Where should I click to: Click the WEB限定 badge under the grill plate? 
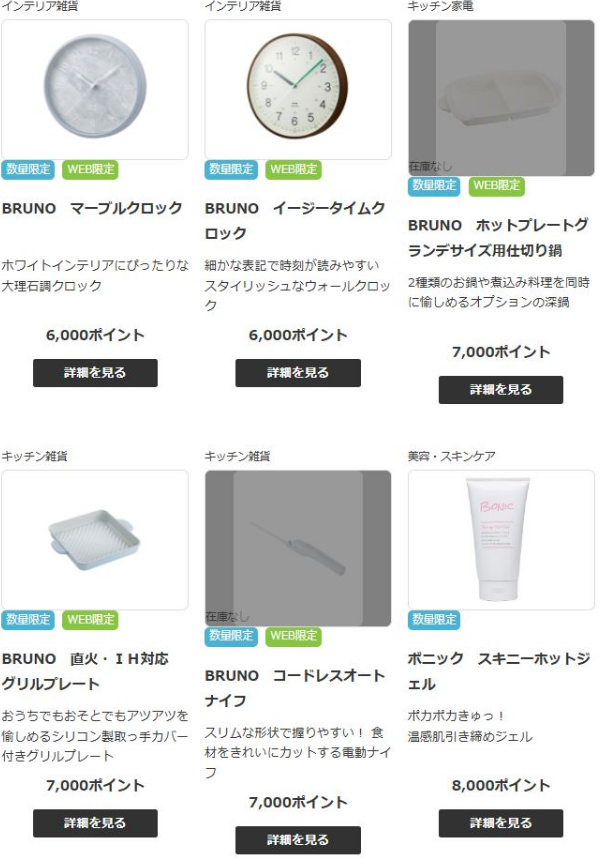click(x=91, y=619)
